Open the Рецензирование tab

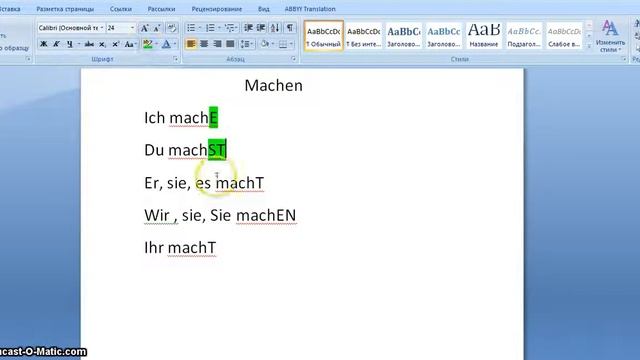[x=217, y=9]
